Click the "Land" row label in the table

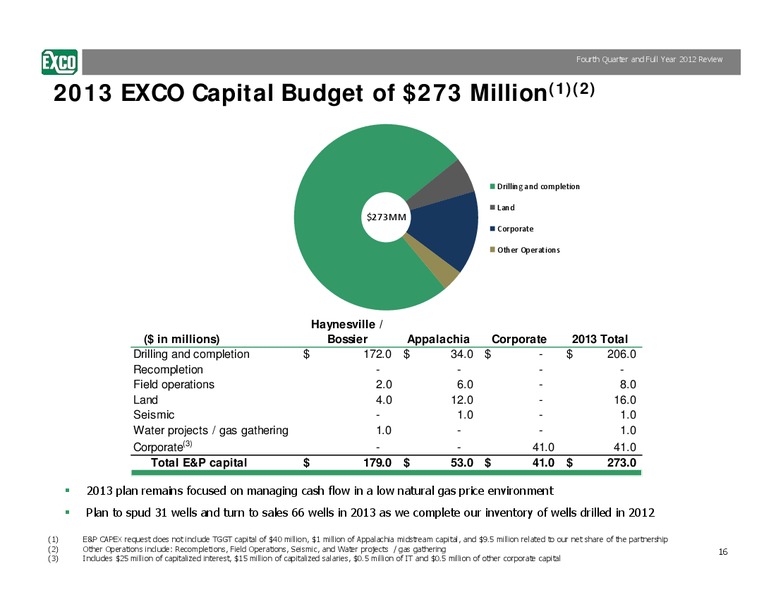[x=146, y=400]
